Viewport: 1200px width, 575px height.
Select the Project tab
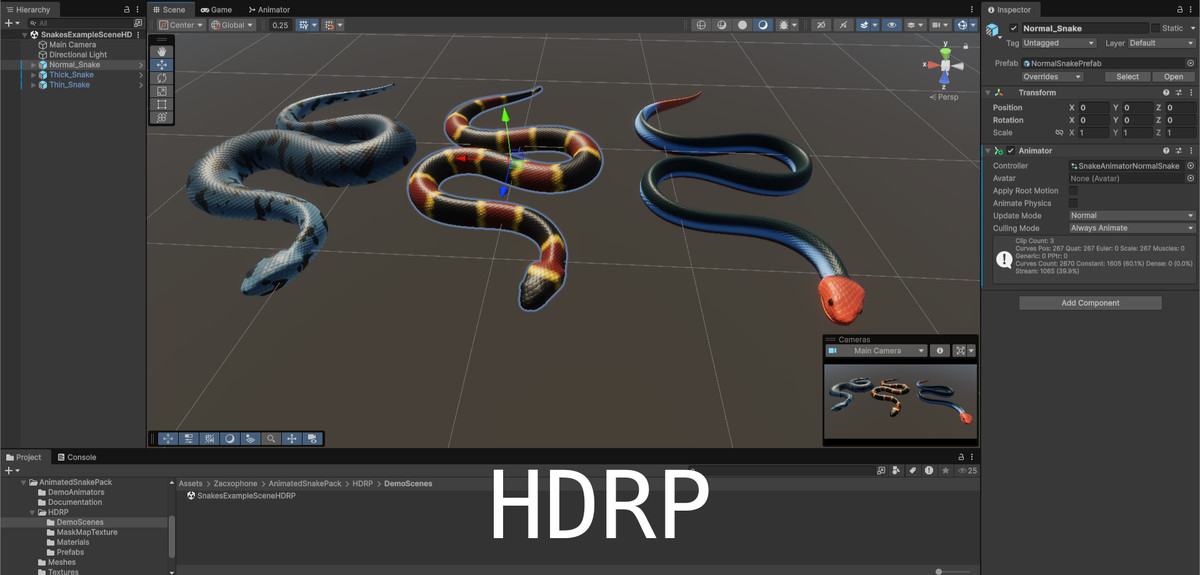(24, 457)
